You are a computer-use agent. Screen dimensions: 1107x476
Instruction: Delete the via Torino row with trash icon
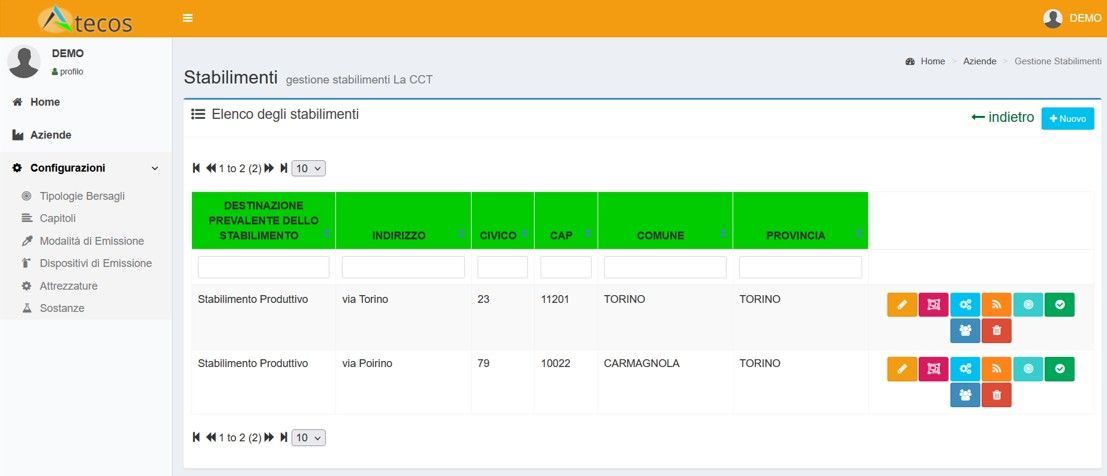tap(996, 331)
